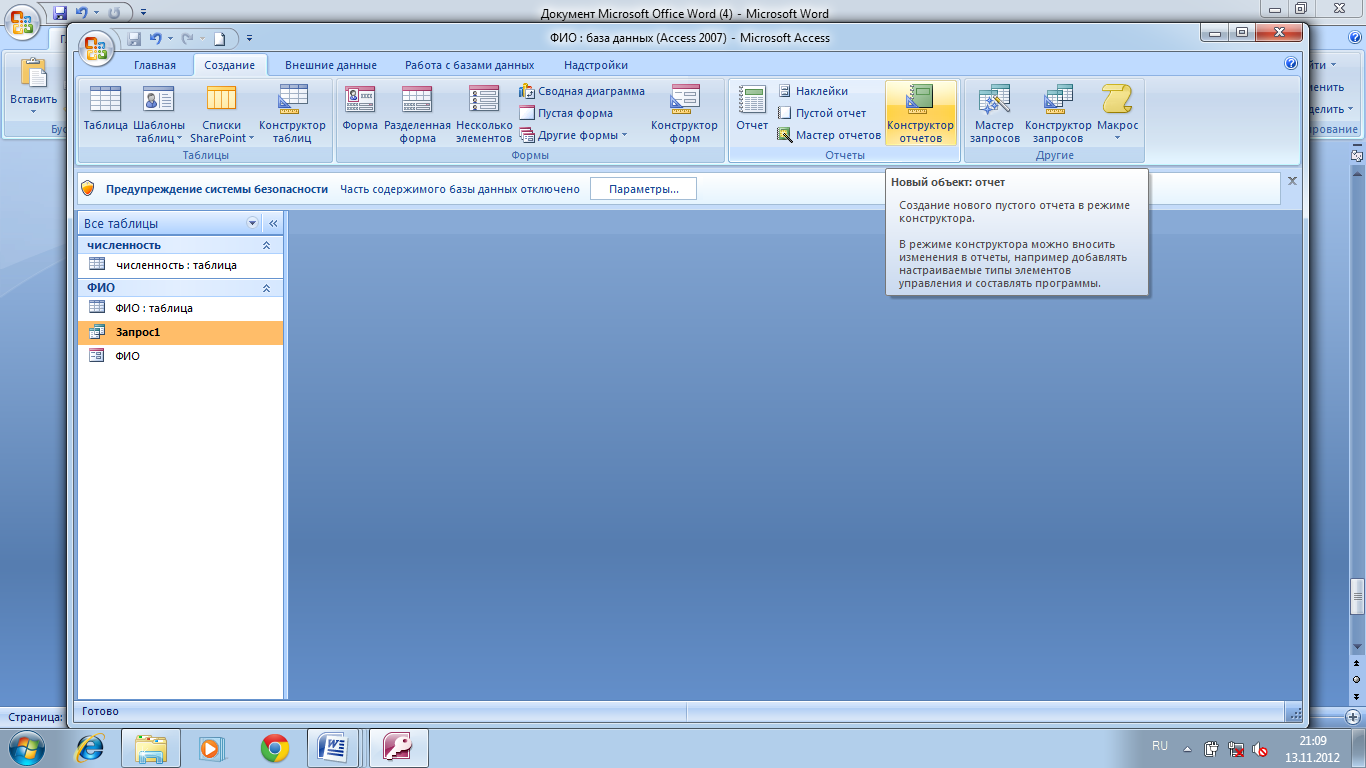
Task: Show hidden tray icons arrow
Action: 1187,748
